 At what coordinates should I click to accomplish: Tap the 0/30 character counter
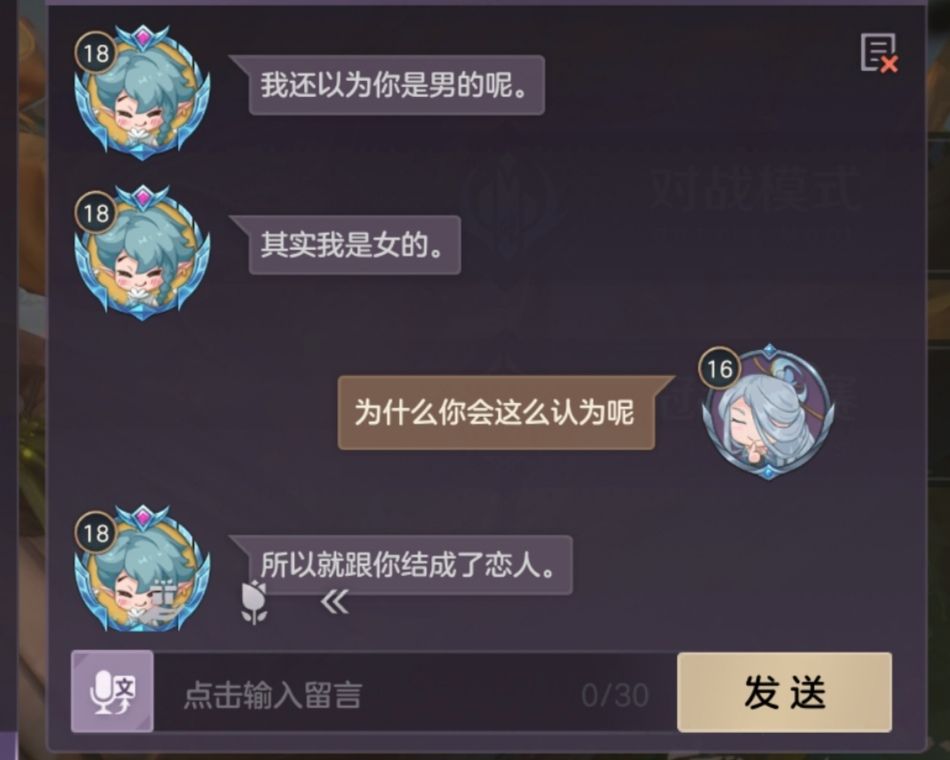pyautogui.click(x=615, y=695)
